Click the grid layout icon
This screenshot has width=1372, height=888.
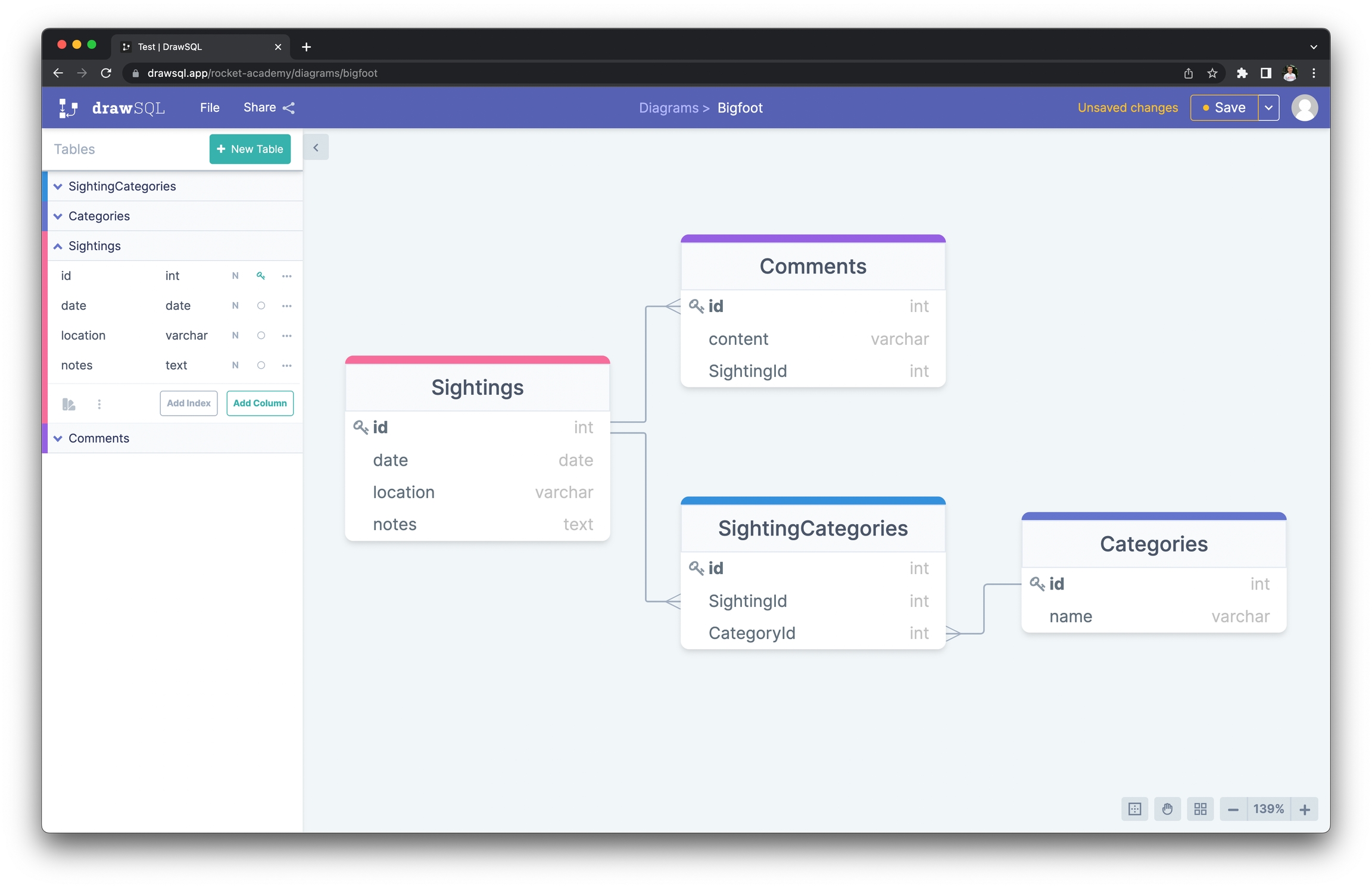coord(1200,809)
